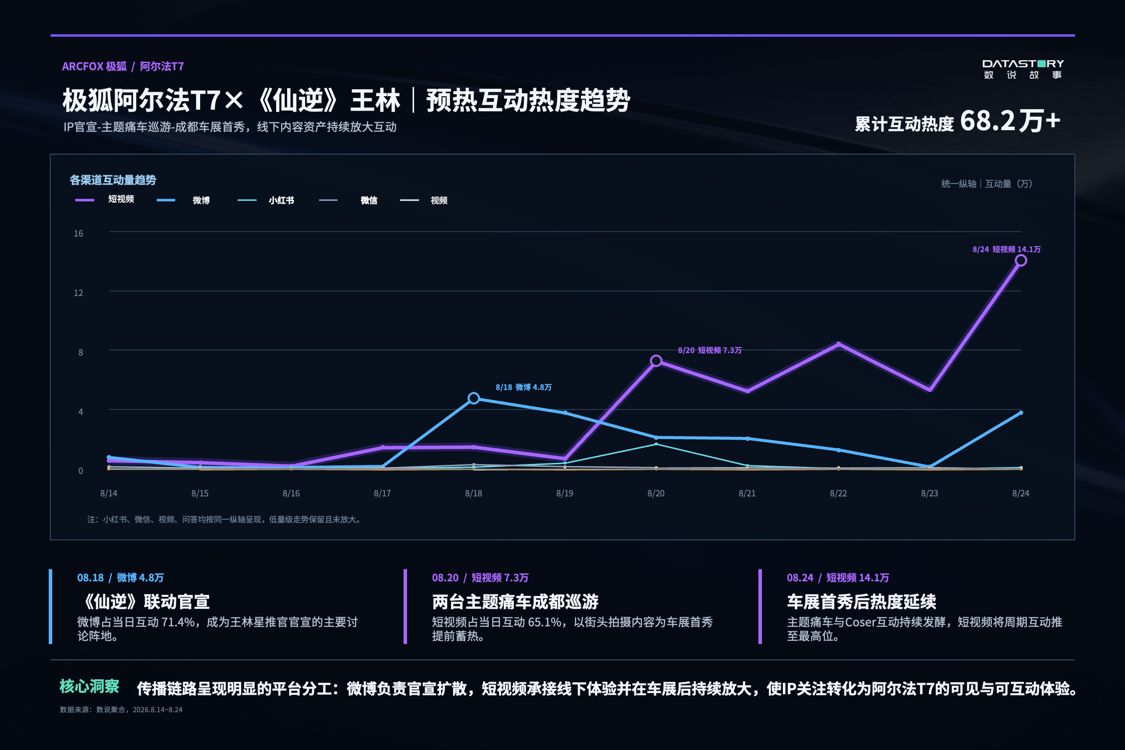1125x750 pixels.
Task: Click the 累计互动热度 label
Action: [x=904, y=124]
